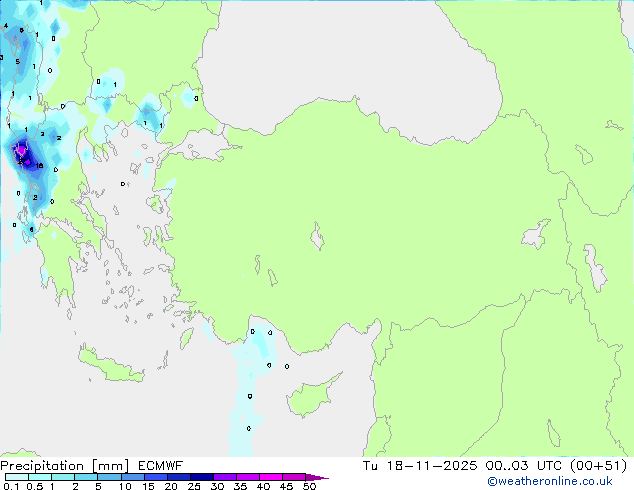This screenshot has width=634, height=490.
Task: Click the over-50 mm legend arrow tip
Action: coord(317,477)
